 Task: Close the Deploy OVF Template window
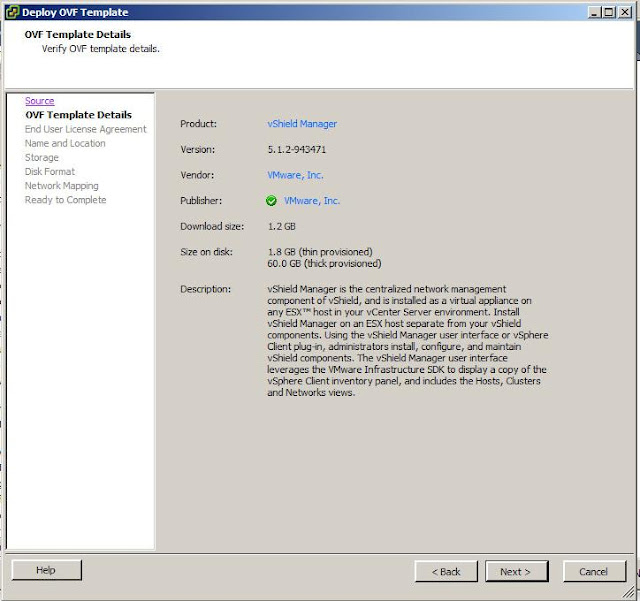624,12
